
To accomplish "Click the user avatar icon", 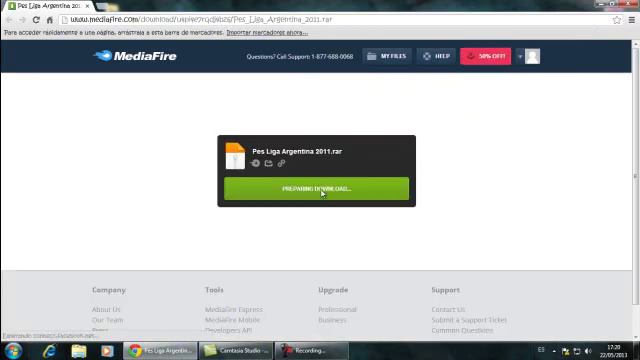I will [532, 56].
